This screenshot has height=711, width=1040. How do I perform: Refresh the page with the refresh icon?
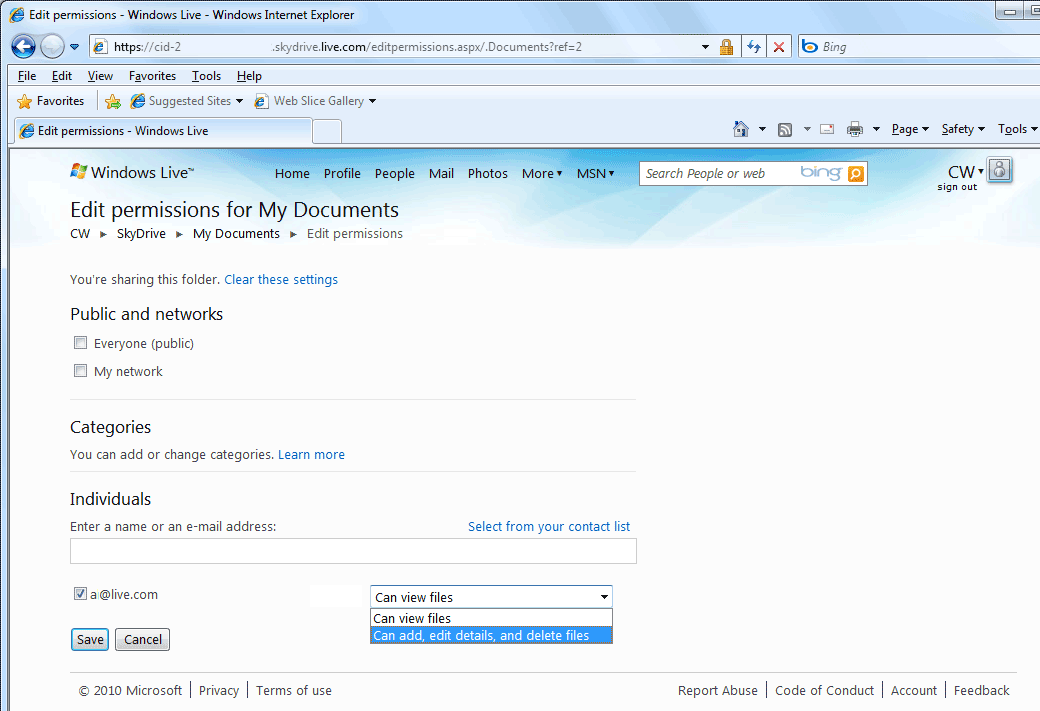pos(754,47)
